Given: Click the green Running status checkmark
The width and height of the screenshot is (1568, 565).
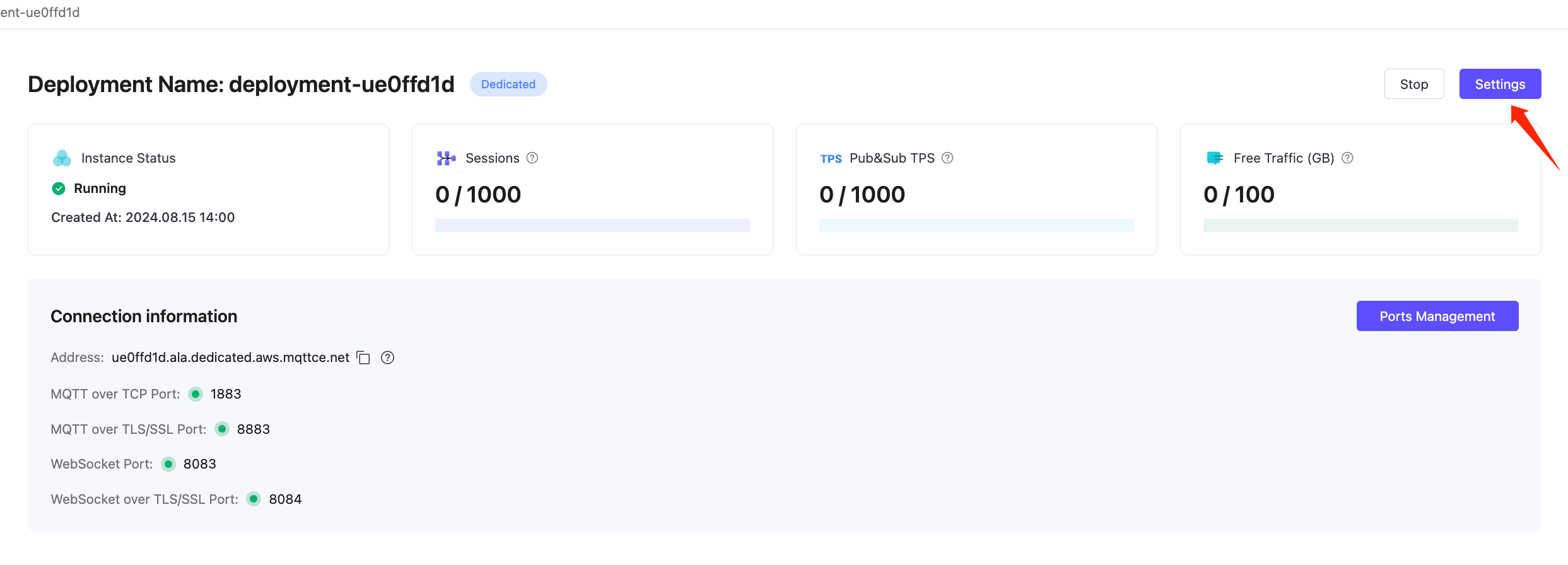Looking at the screenshot, I should pyautogui.click(x=59, y=189).
